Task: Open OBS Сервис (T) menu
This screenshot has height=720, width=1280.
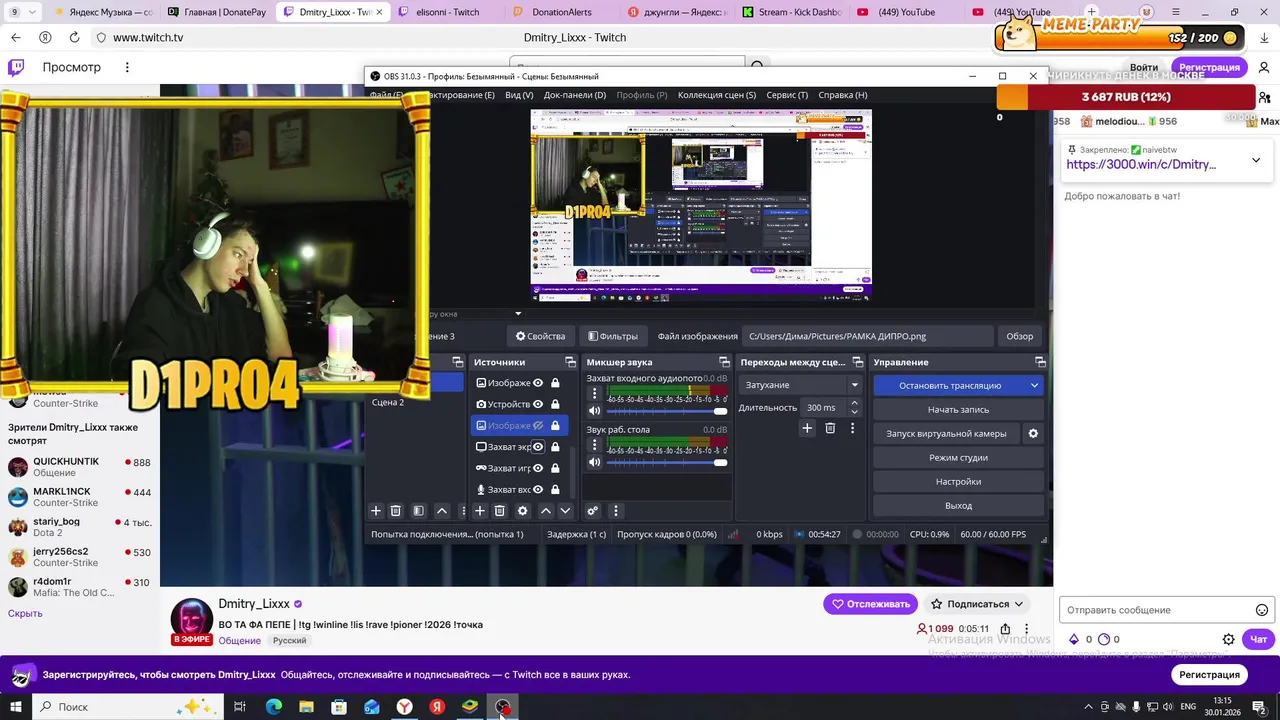Action: [787, 95]
